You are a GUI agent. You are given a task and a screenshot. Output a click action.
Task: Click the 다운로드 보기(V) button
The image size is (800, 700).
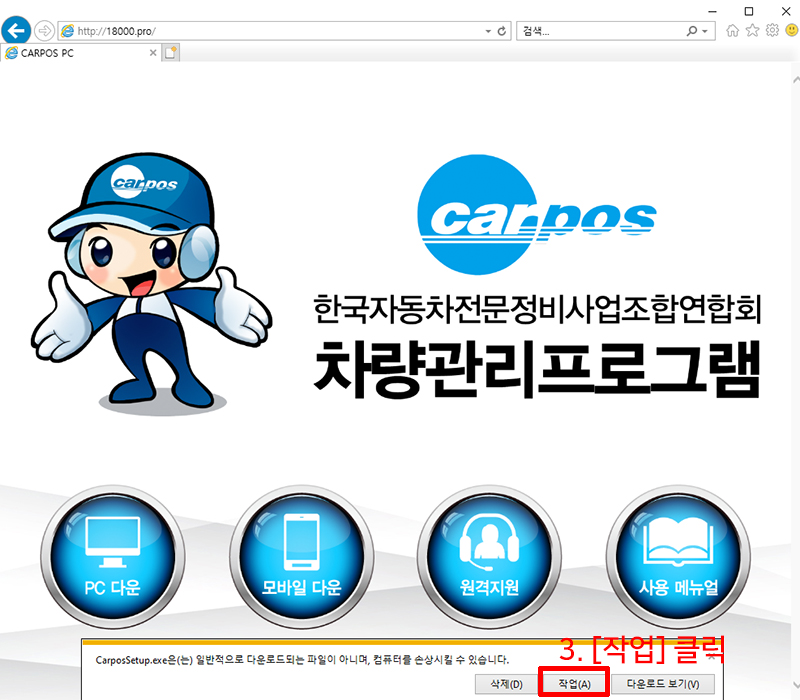663,684
